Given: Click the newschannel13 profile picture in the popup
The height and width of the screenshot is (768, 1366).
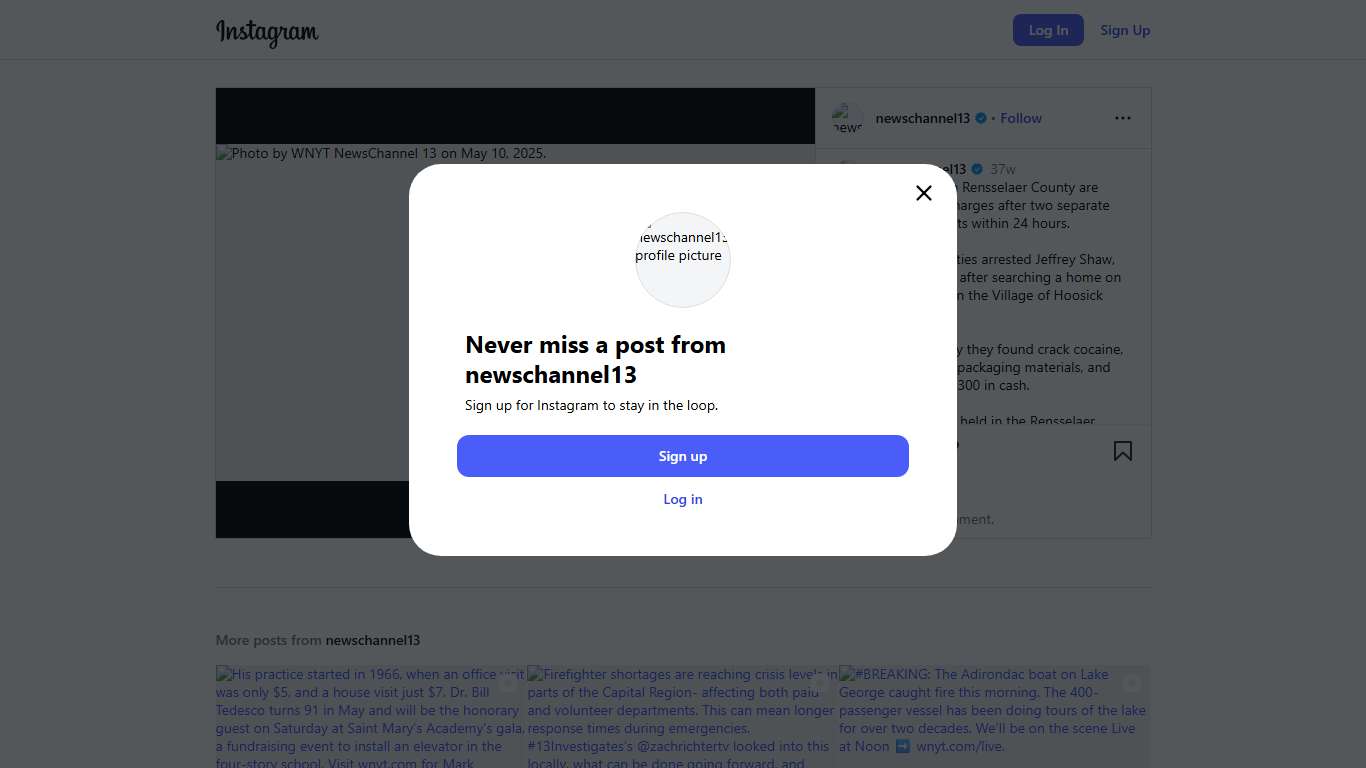Looking at the screenshot, I should pyautogui.click(x=683, y=259).
